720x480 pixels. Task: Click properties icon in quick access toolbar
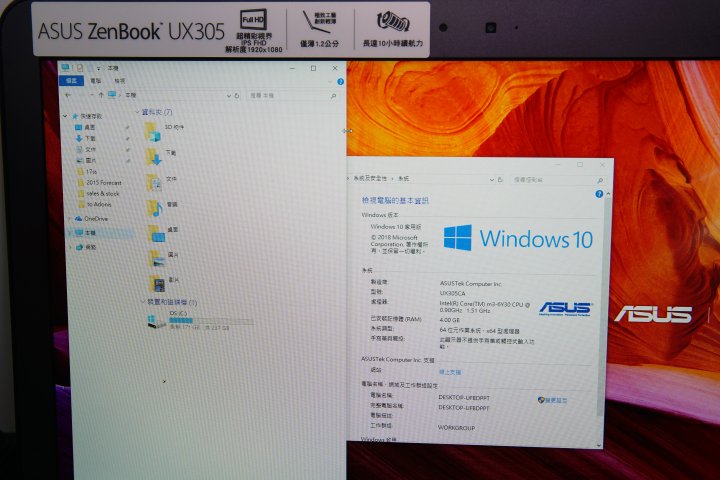[79, 68]
